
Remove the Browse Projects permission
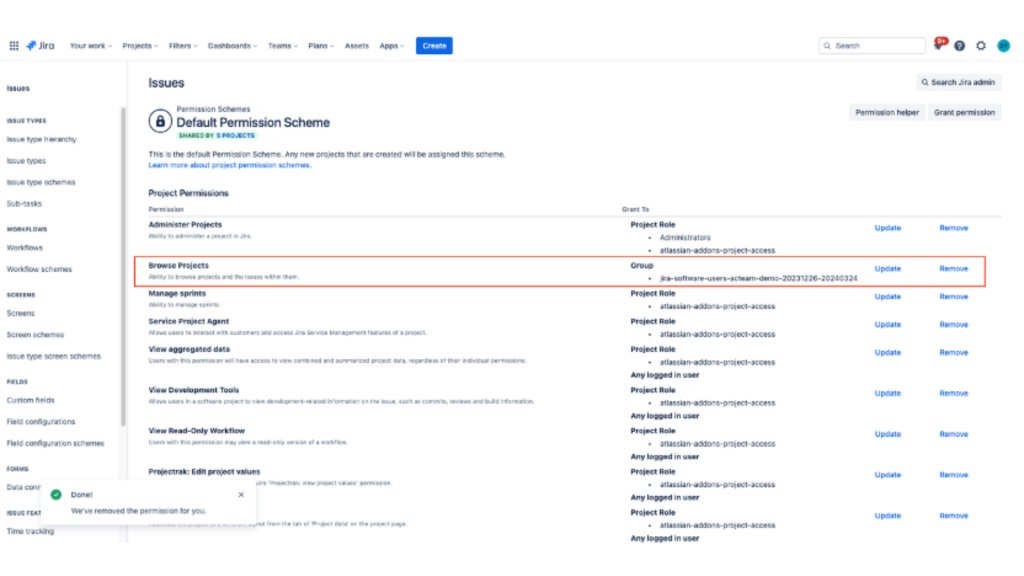click(x=953, y=268)
